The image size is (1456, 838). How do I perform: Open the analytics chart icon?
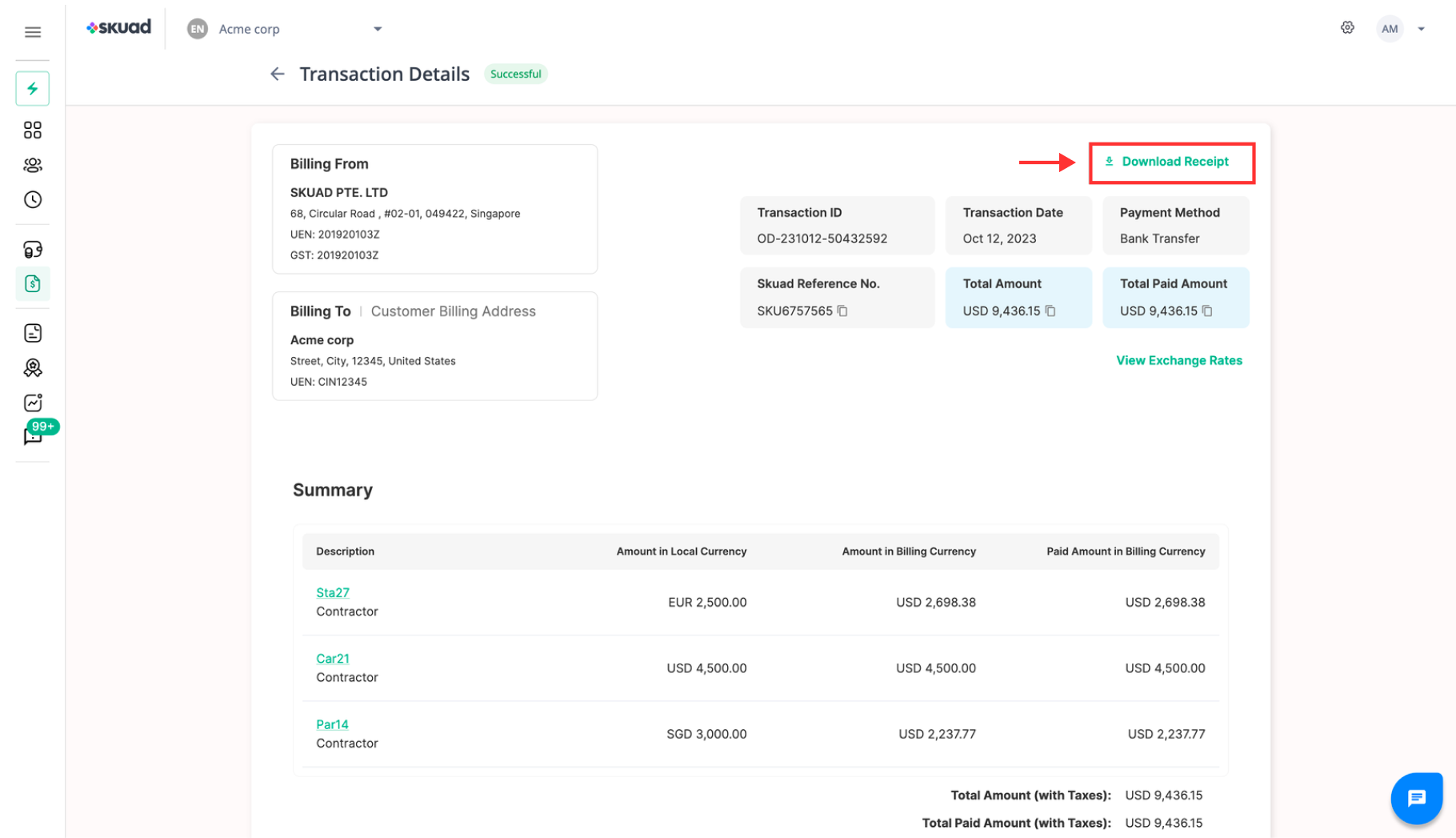click(x=32, y=403)
